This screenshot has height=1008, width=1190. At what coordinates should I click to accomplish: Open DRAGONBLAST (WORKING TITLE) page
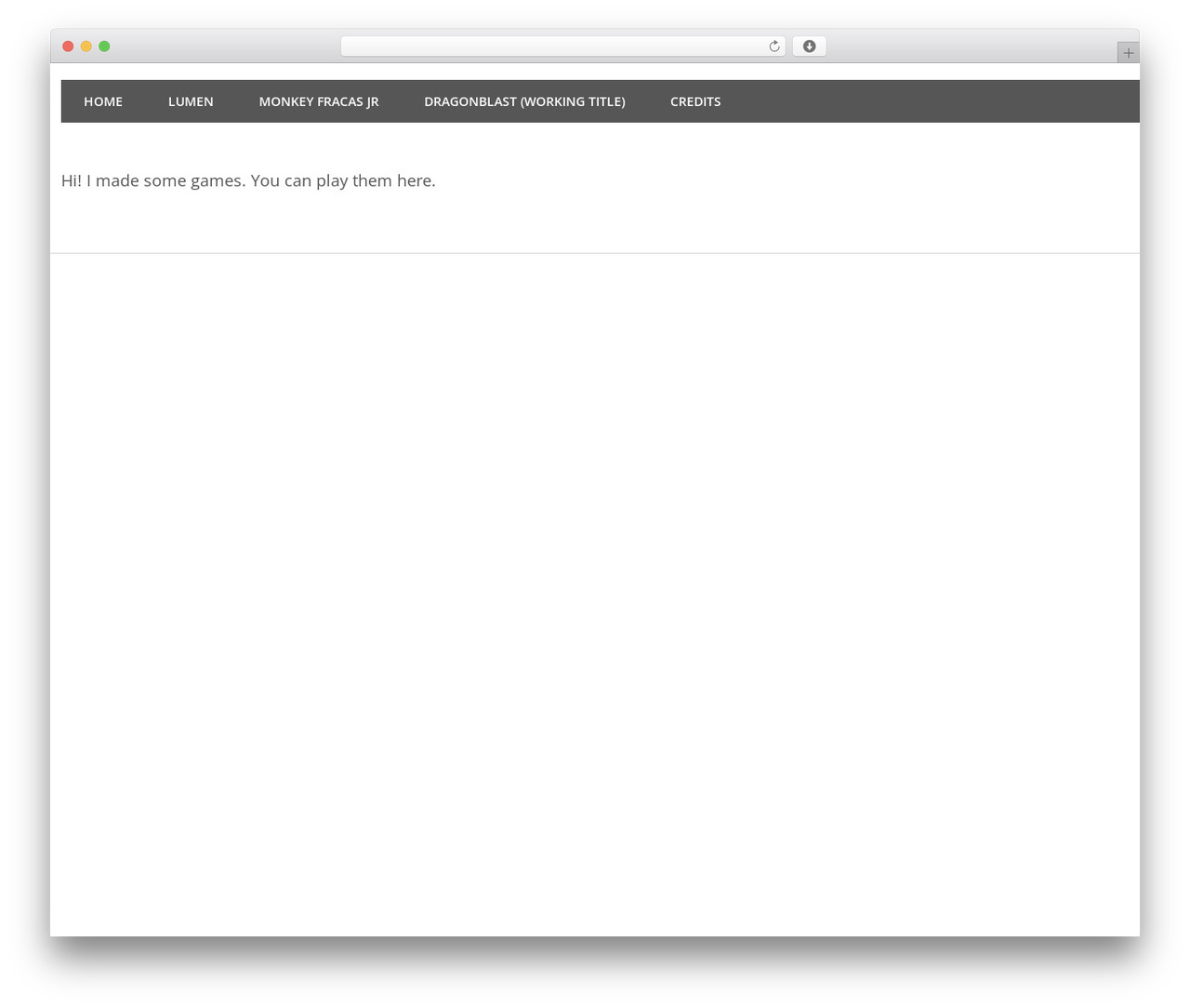[524, 101]
